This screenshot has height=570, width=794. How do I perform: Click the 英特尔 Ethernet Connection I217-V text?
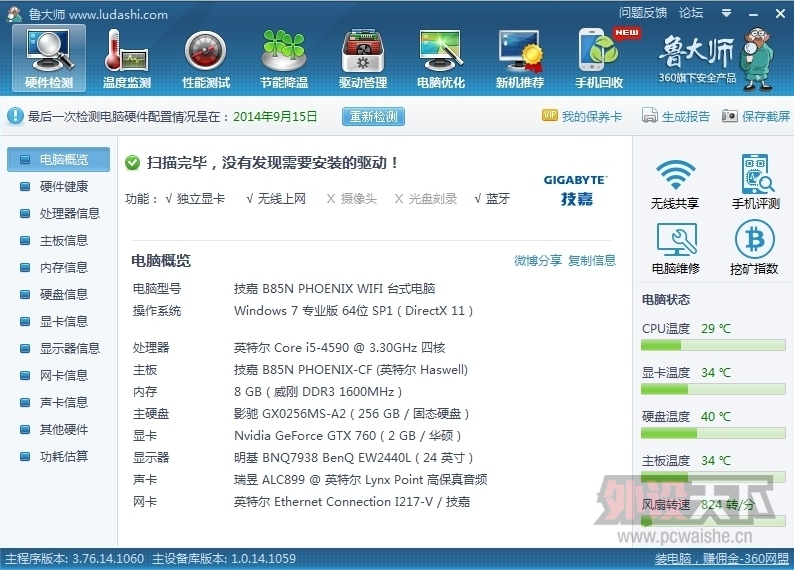[352, 502]
